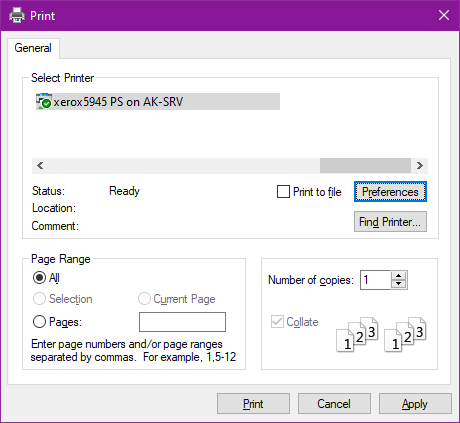460x423 pixels.
Task: Click the Pages range input field
Action: point(182,322)
